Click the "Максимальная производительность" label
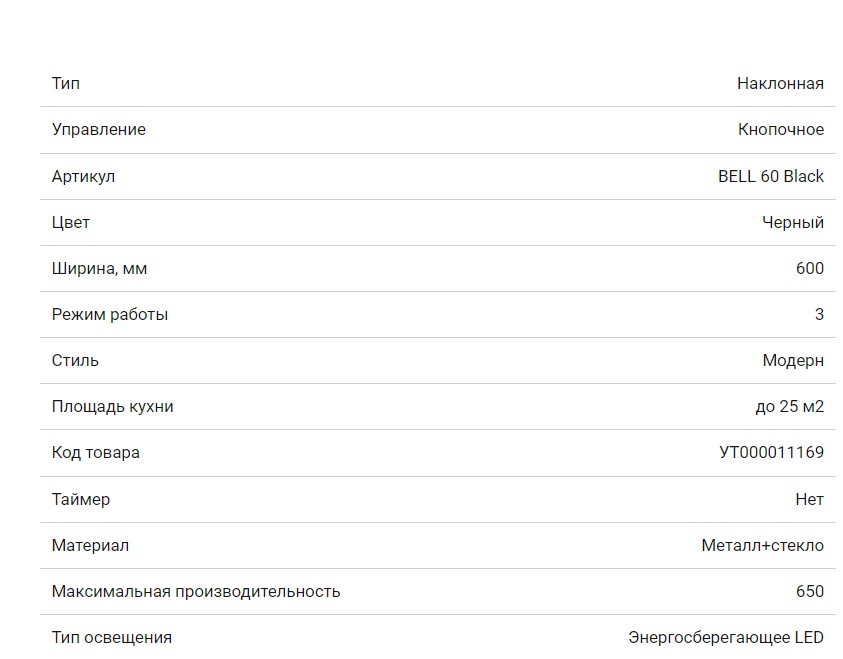This screenshot has width=843, height=659. pos(195,591)
